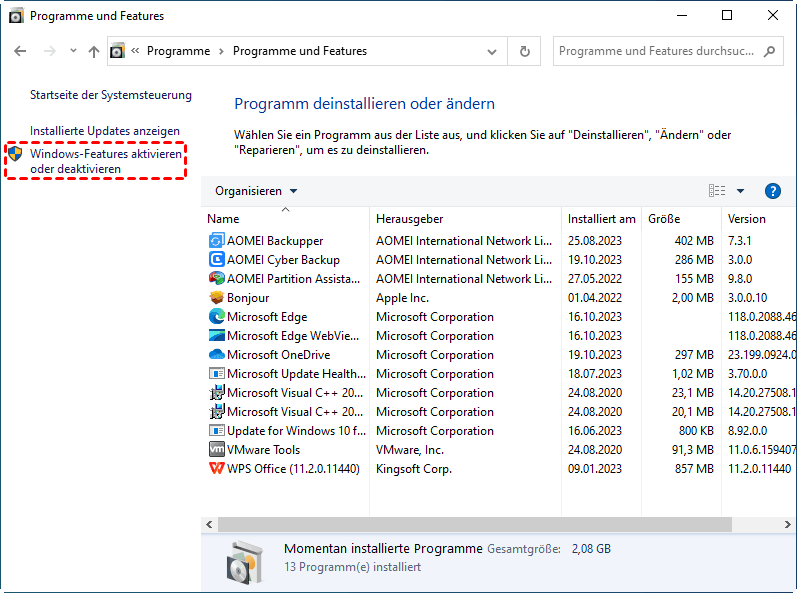Click the AOMEI Backupper program icon
Image resolution: width=797 pixels, height=593 pixels.
point(217,240)
